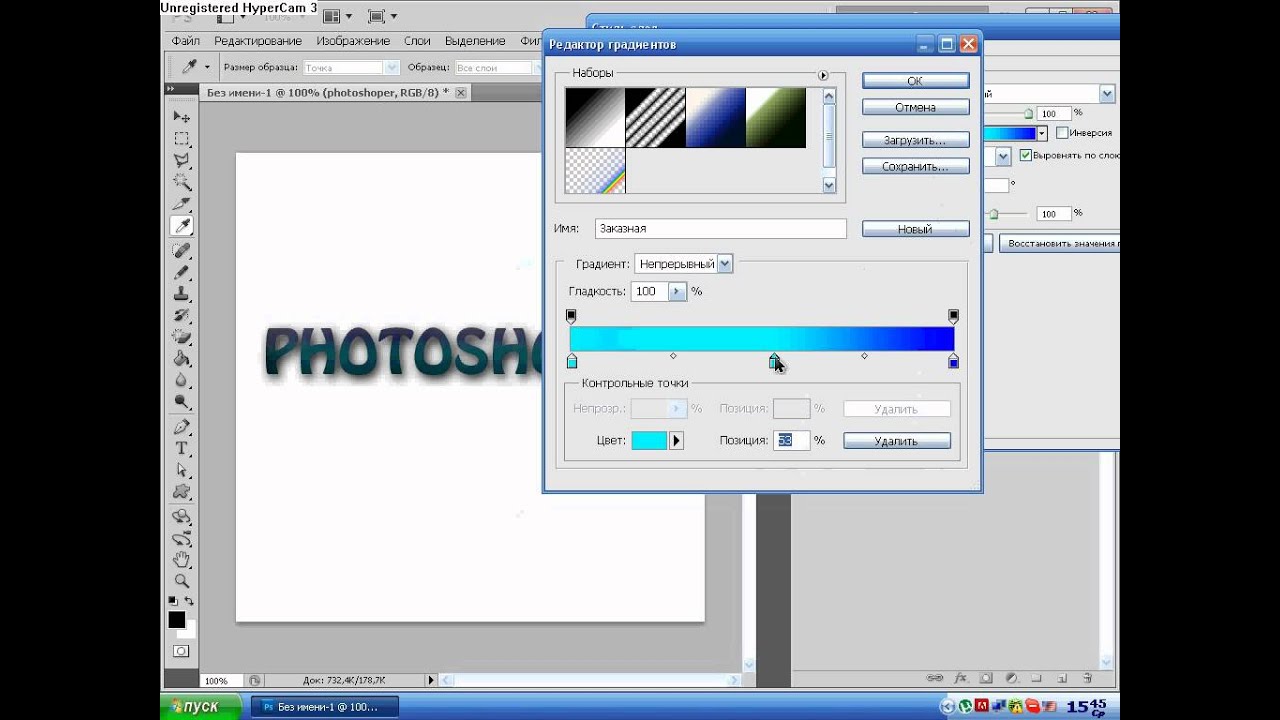Select the Brush tool
Screen dimensions: 1280x720
click(181, 272)
